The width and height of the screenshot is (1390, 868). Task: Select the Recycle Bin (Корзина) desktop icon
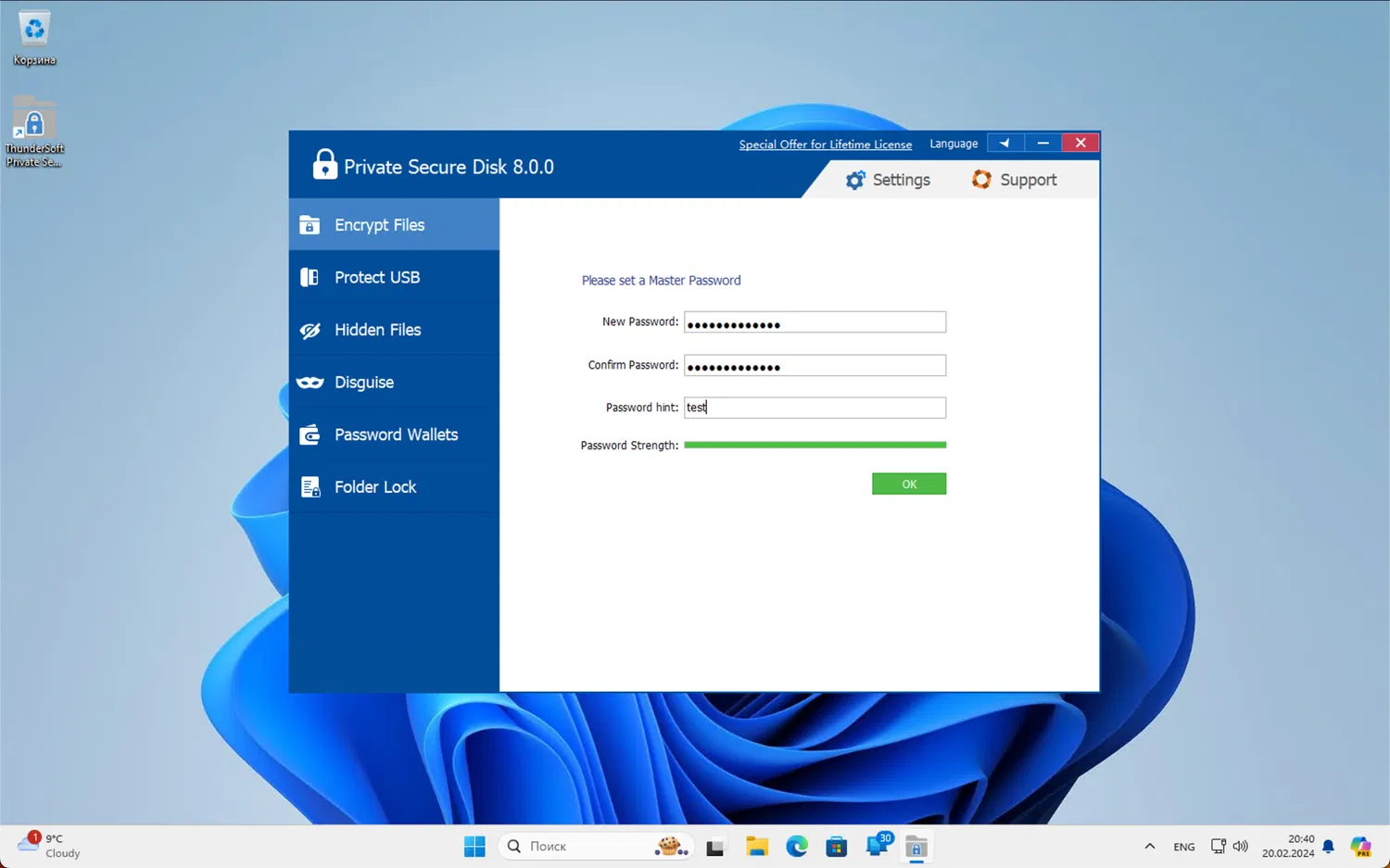[34, 39]
